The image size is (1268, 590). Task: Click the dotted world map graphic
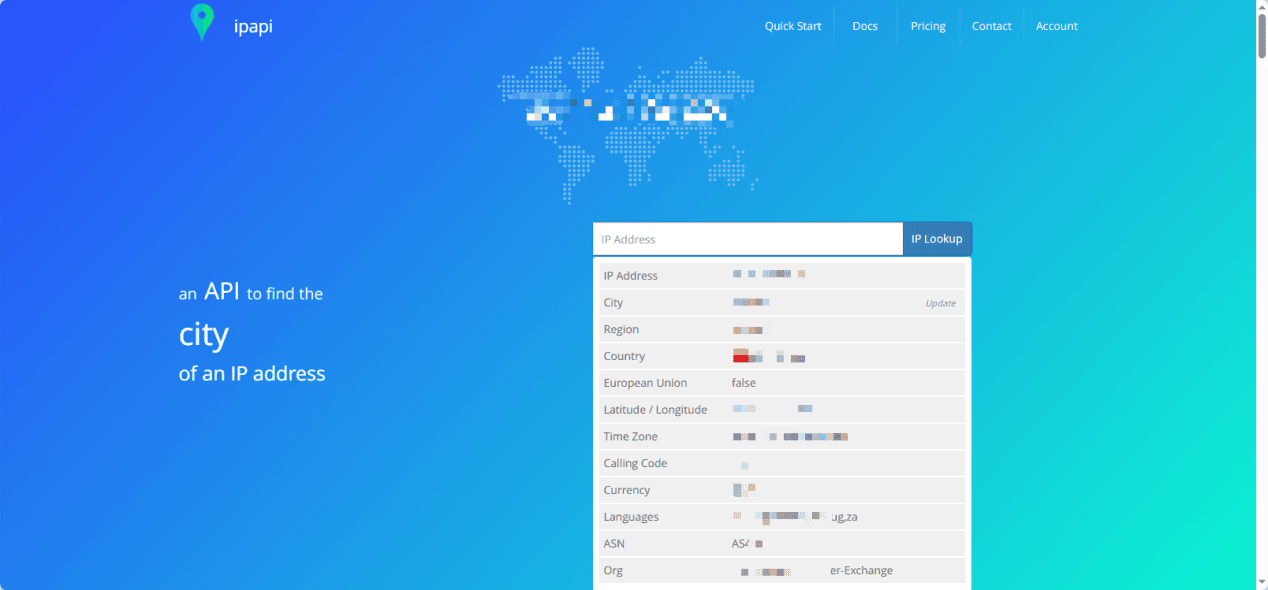point(628,124)
